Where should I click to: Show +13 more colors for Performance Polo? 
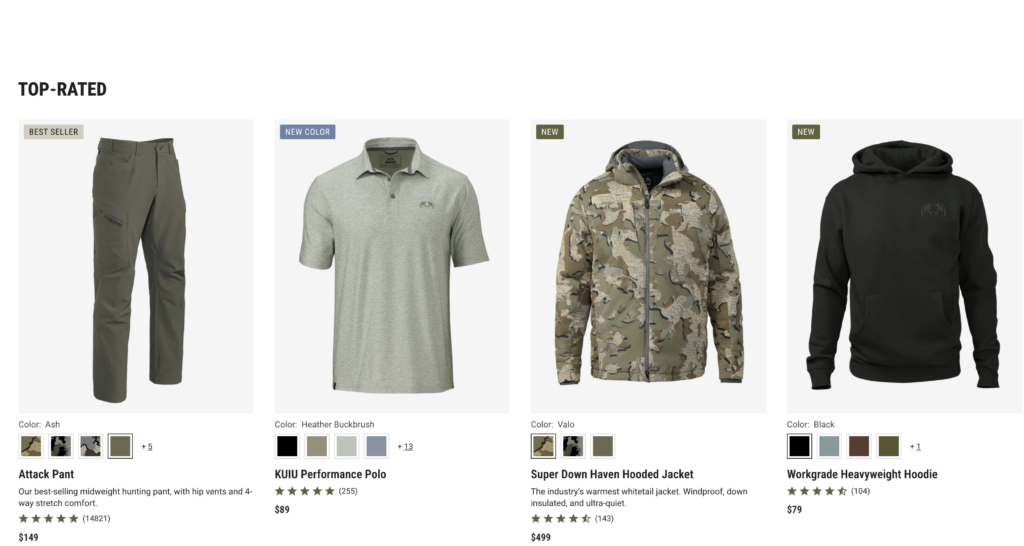(x=405, y=447)
